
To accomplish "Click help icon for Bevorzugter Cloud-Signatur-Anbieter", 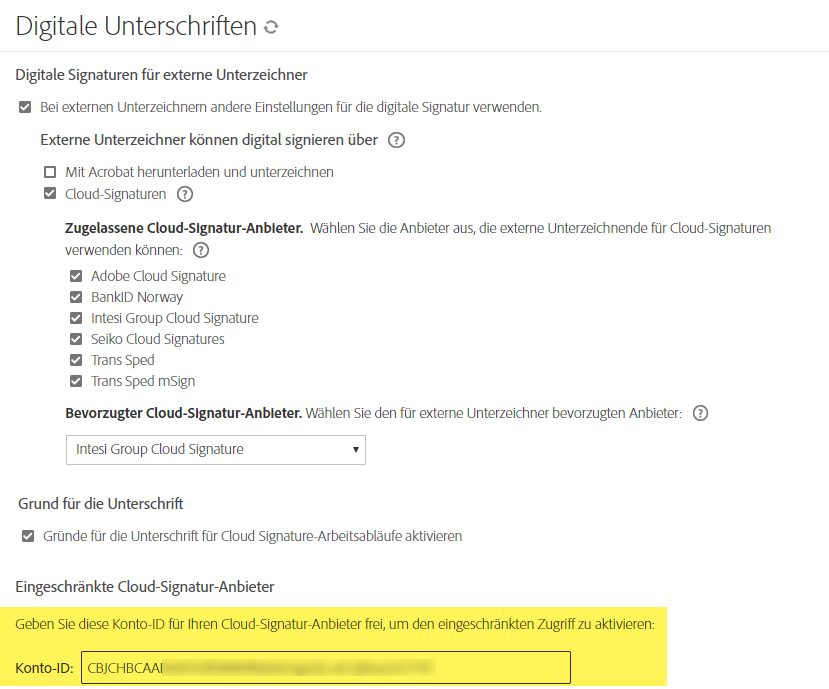I will (x=700, y=413).
